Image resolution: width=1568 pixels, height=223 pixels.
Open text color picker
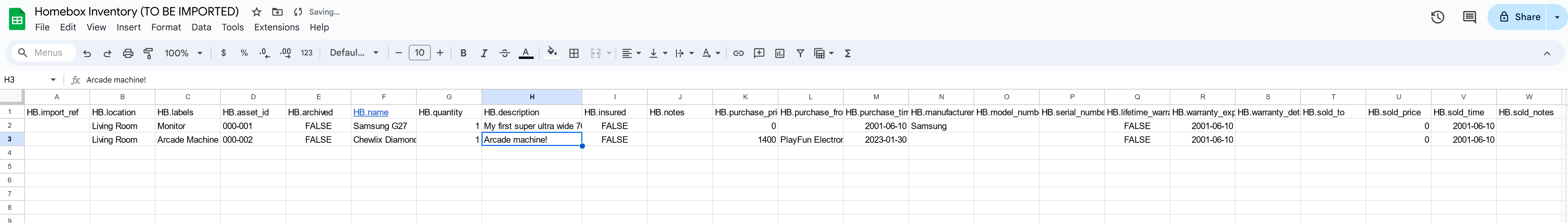(526, 54)
